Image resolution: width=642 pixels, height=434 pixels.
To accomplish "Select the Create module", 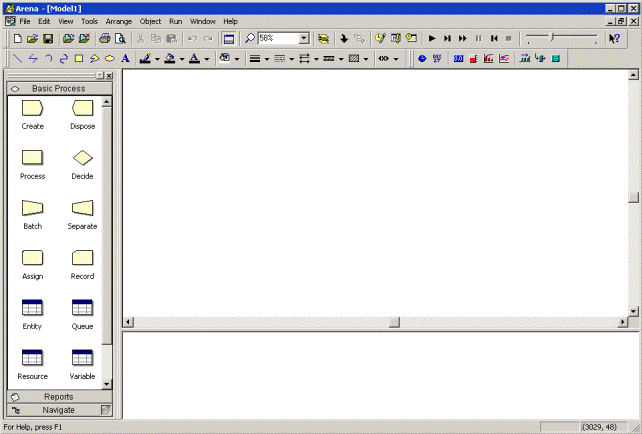I will coord(32,115).
